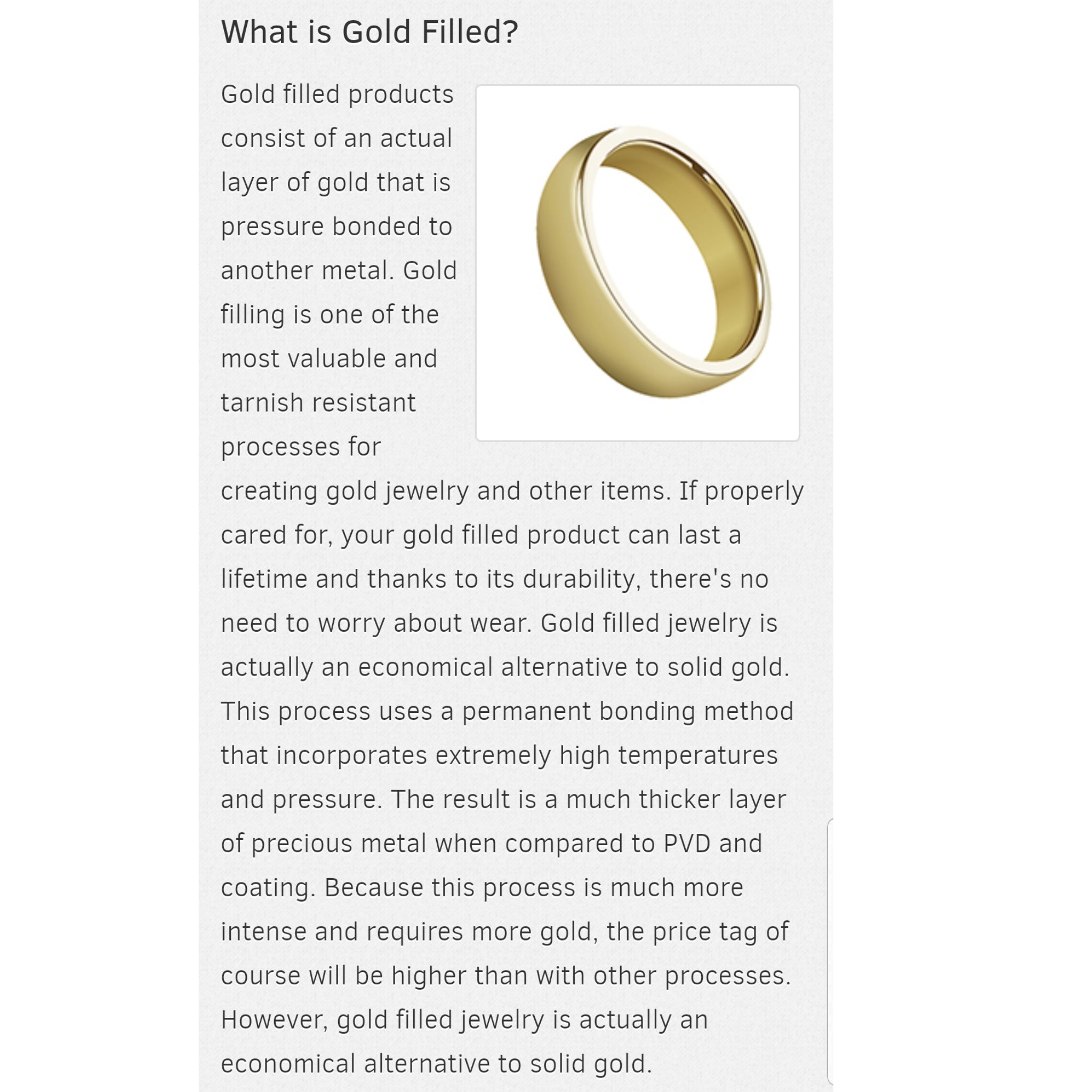
Task: Click the text "compared to PVD and"
Action: [633, 844]
